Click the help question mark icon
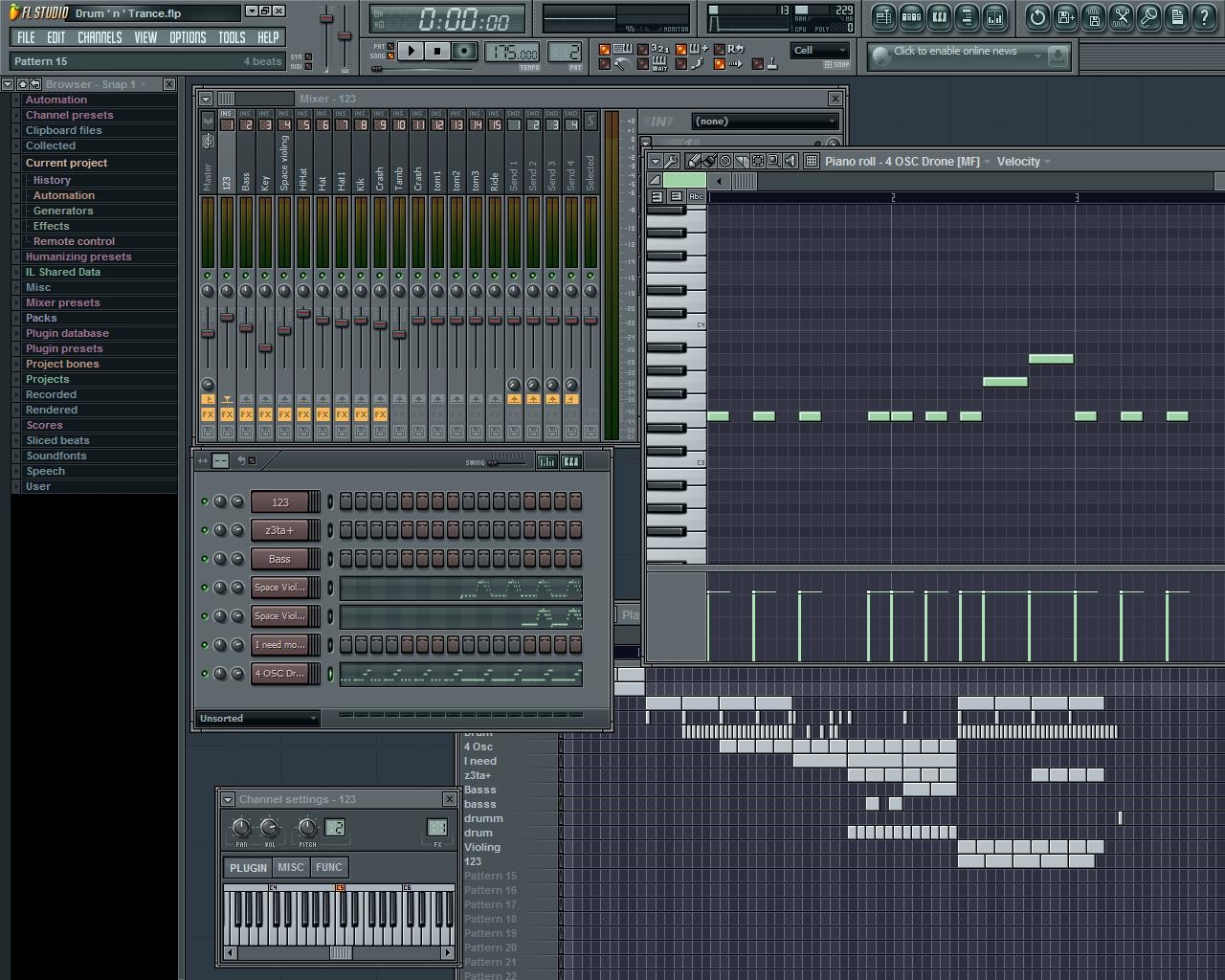The image size is (1225, 980). pos(1204,16)
